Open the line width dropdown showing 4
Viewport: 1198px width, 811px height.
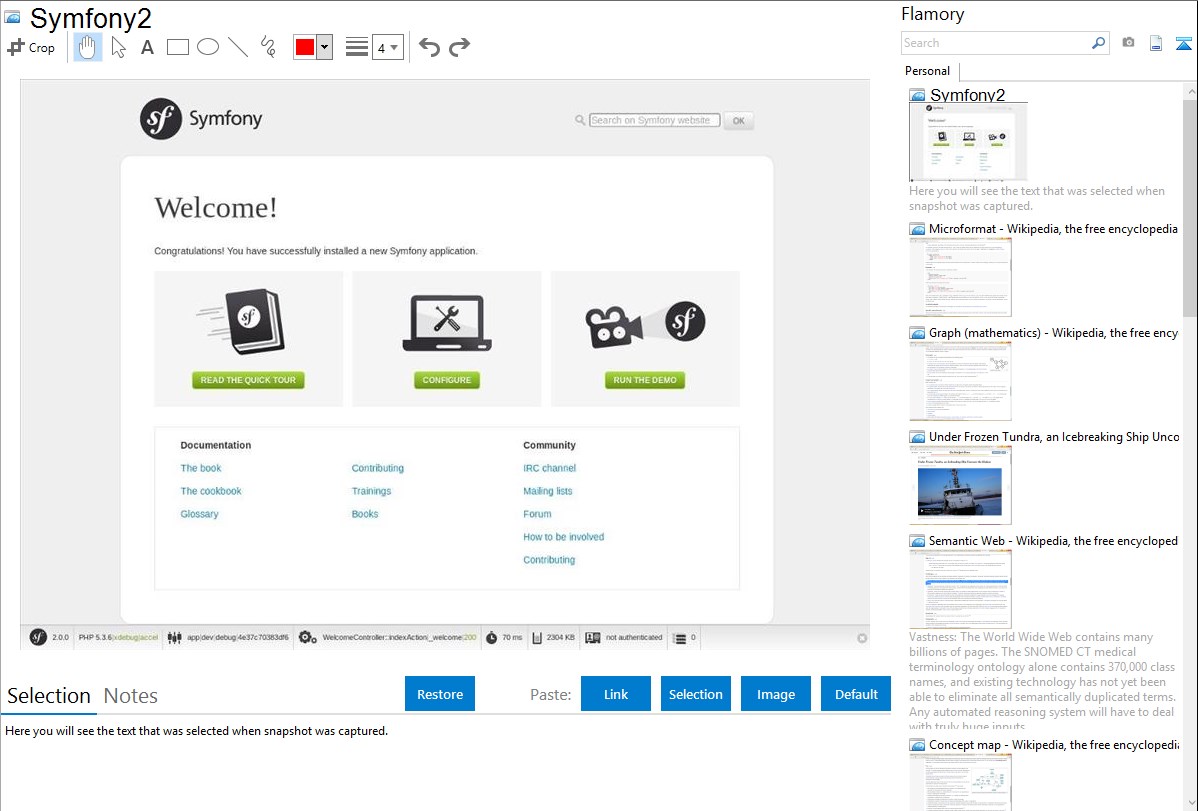coord(388,47)
